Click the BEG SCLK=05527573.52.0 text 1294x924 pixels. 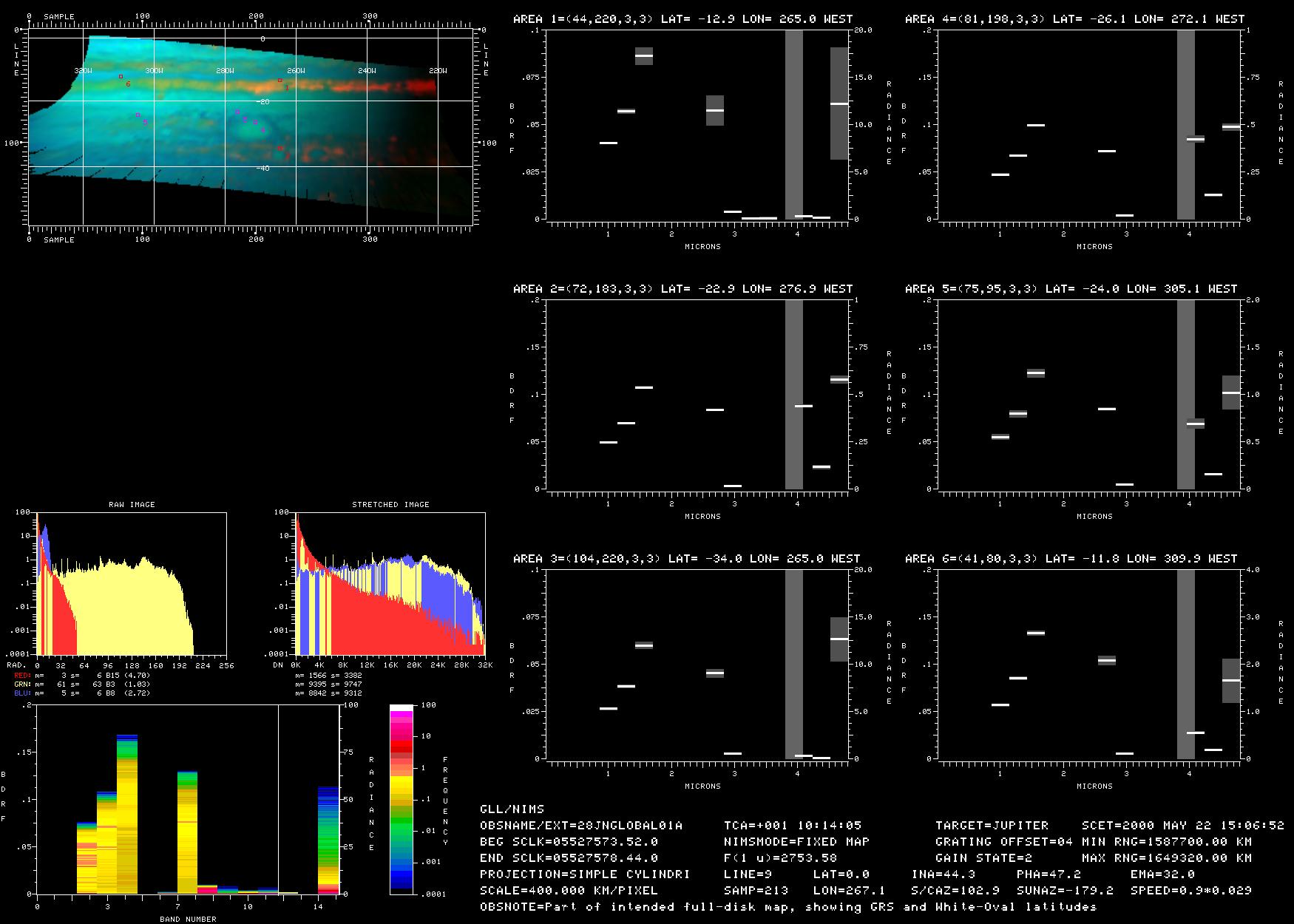[x=569, y=841]
